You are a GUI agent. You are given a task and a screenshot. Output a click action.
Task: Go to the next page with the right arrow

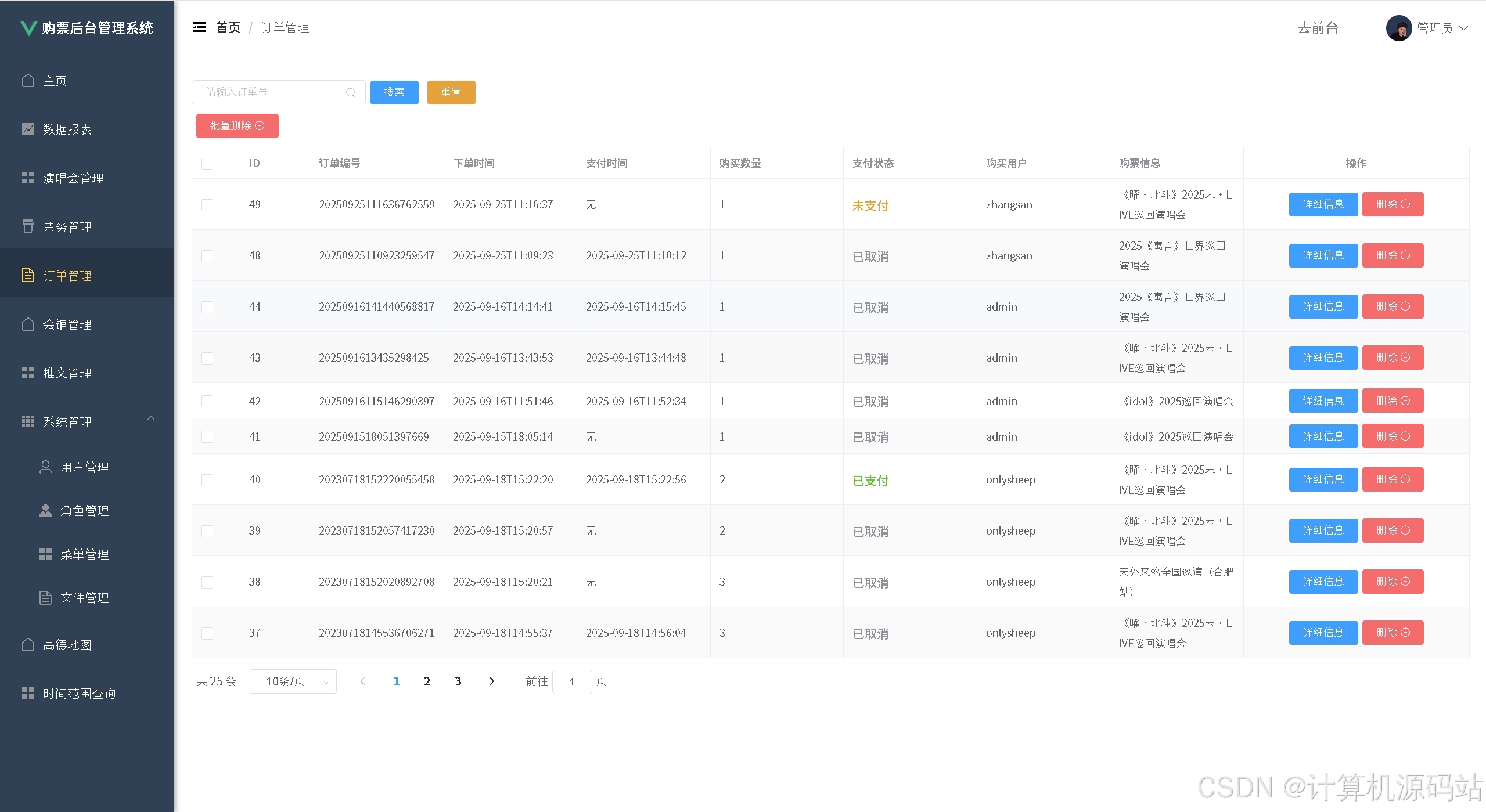coord(492,681)
